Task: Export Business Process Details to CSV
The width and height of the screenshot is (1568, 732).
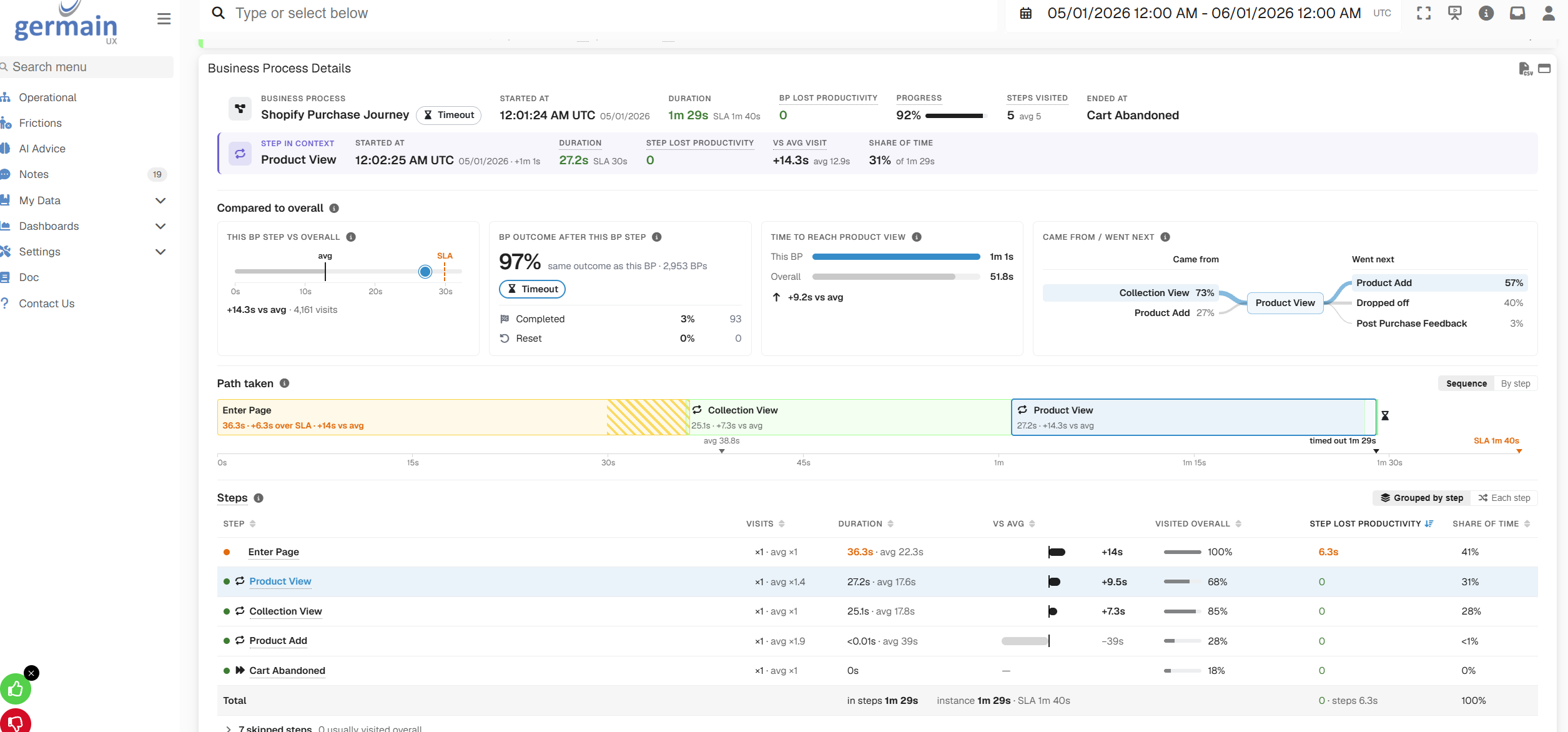Action: (1526, 69)
